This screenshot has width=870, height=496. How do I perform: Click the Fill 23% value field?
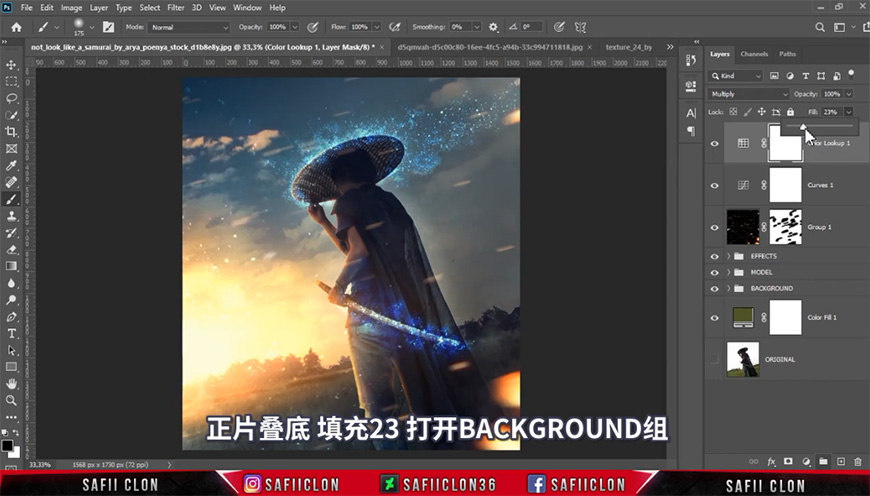pyautogui.click(x=832, y=112)
